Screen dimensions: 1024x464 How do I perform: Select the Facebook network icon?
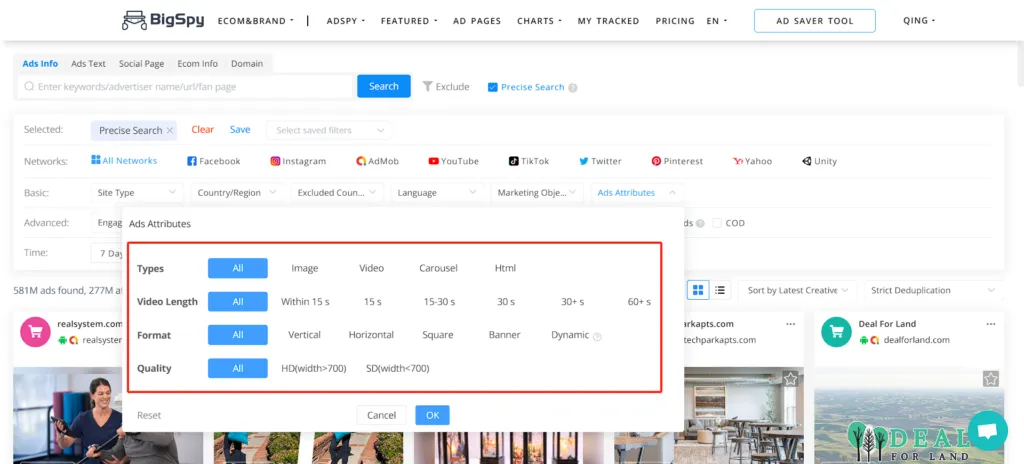pos(192,161)
